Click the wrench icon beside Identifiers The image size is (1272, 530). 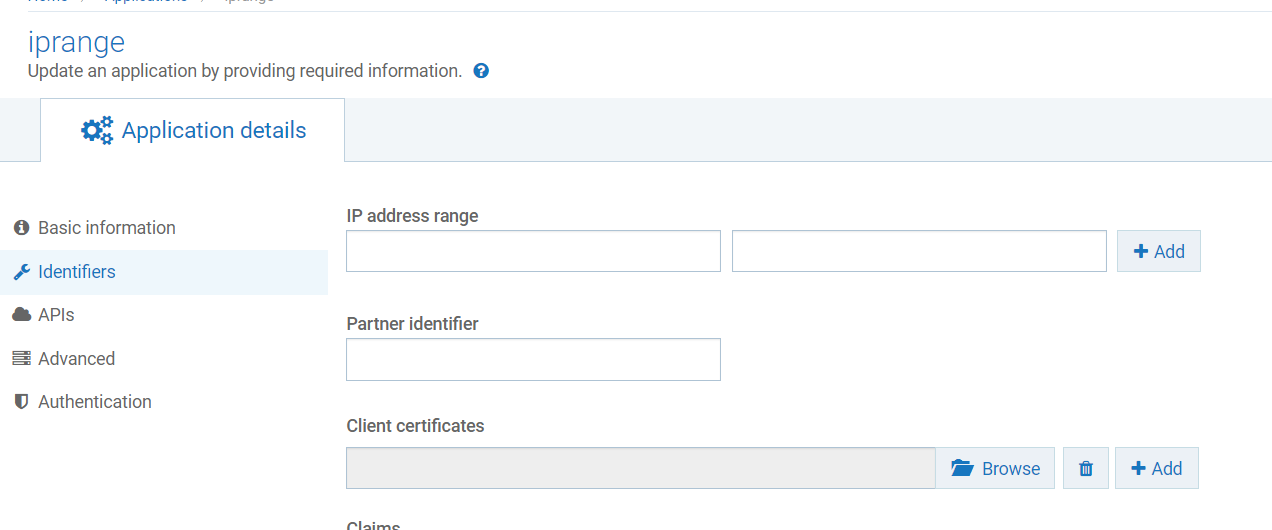pos(21,272)
